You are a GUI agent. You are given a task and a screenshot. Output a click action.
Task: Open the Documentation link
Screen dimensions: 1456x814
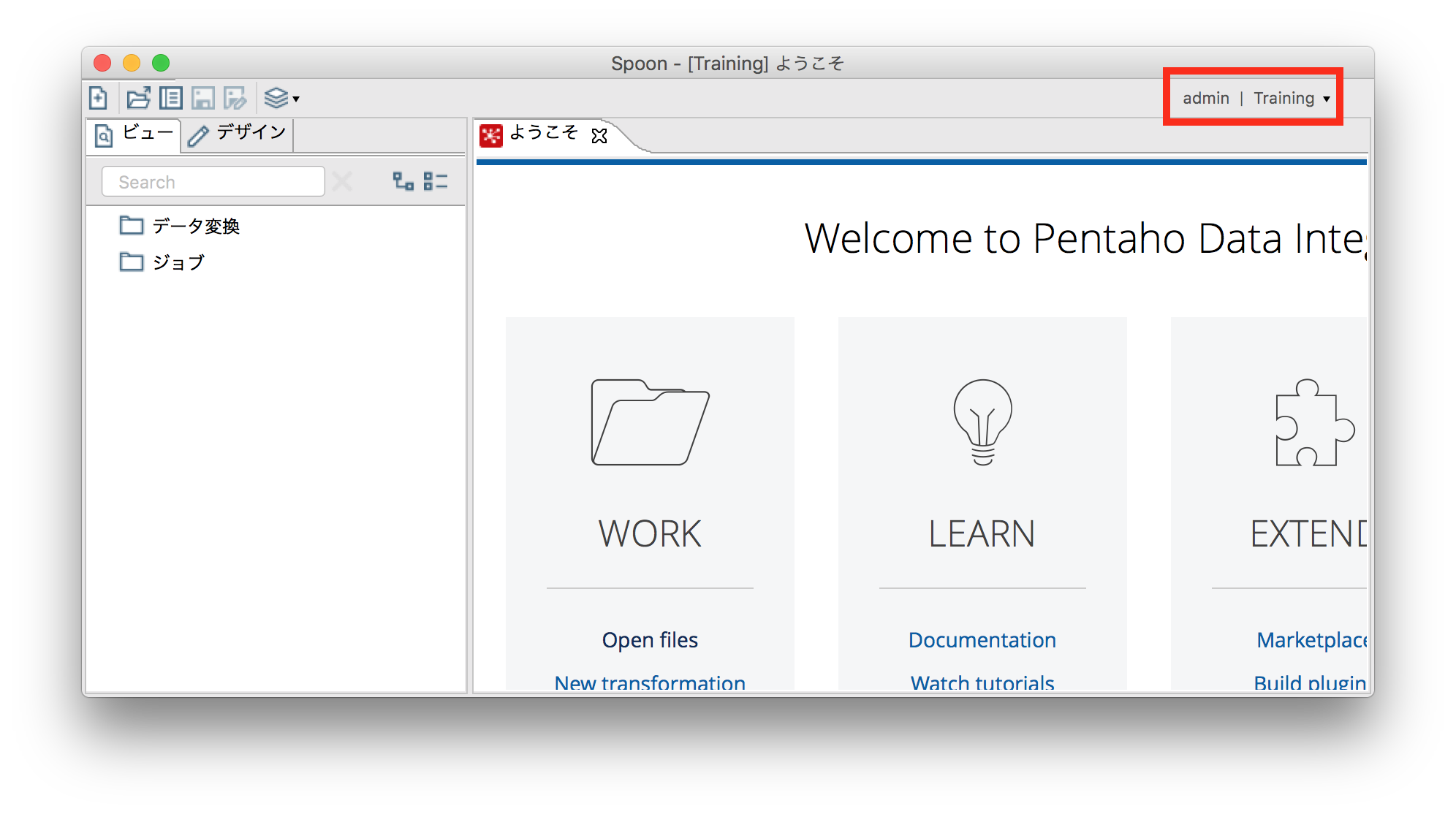[x=982, y=640]
